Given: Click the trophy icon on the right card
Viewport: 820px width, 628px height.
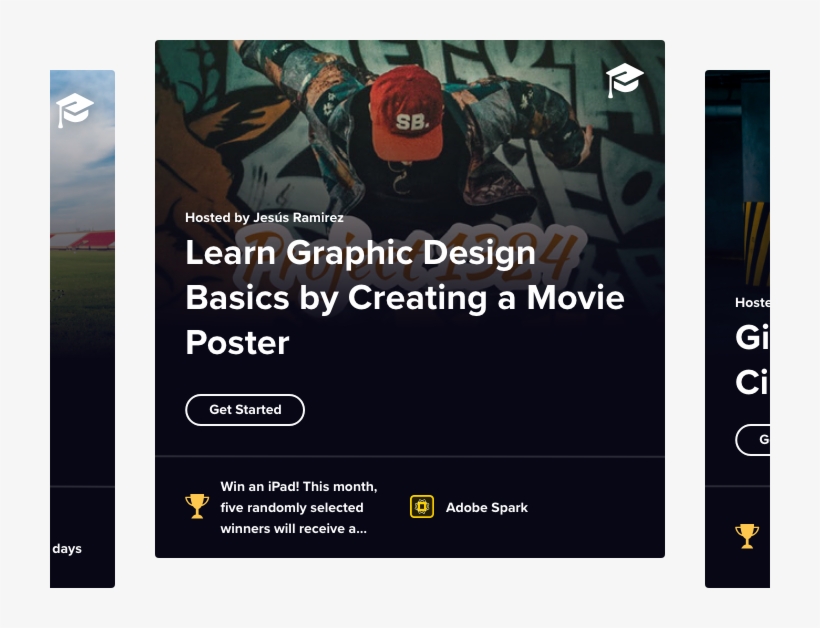Looking at the screenshot, I should [x=747, y=536].
